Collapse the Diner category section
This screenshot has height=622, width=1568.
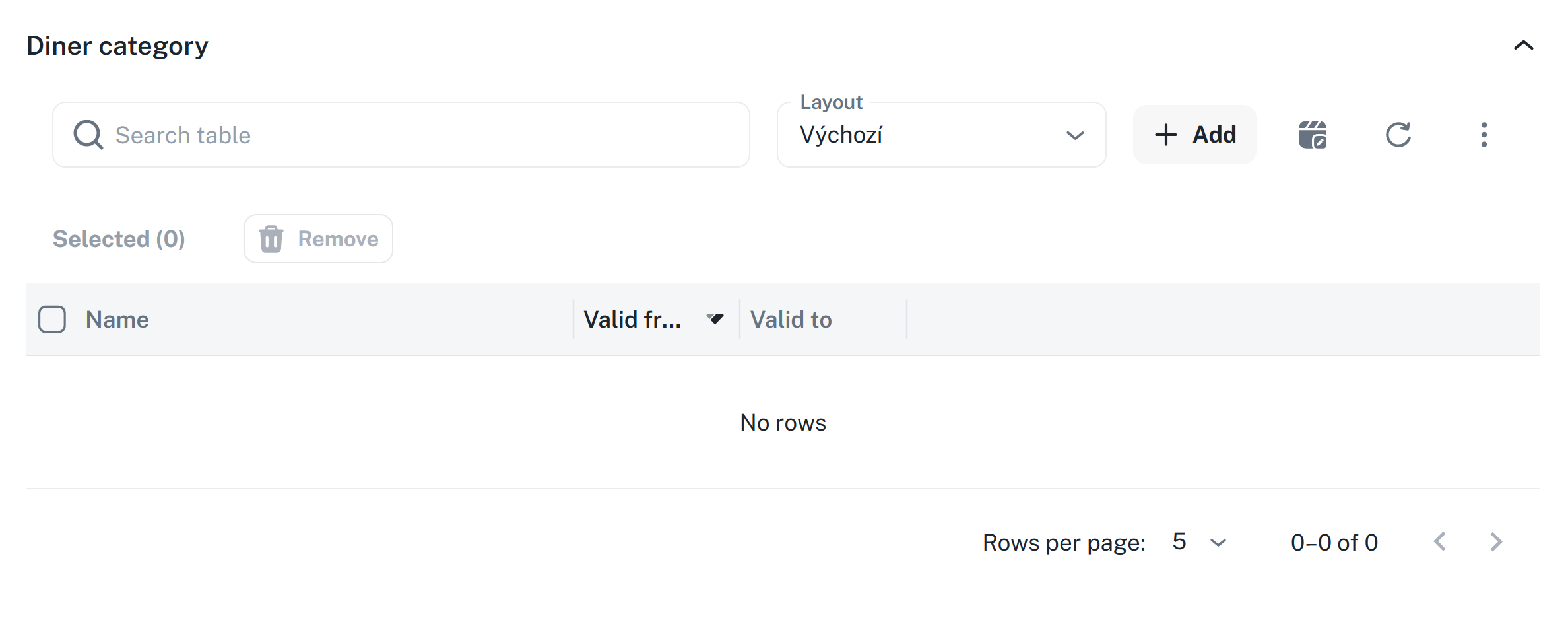1523,46
